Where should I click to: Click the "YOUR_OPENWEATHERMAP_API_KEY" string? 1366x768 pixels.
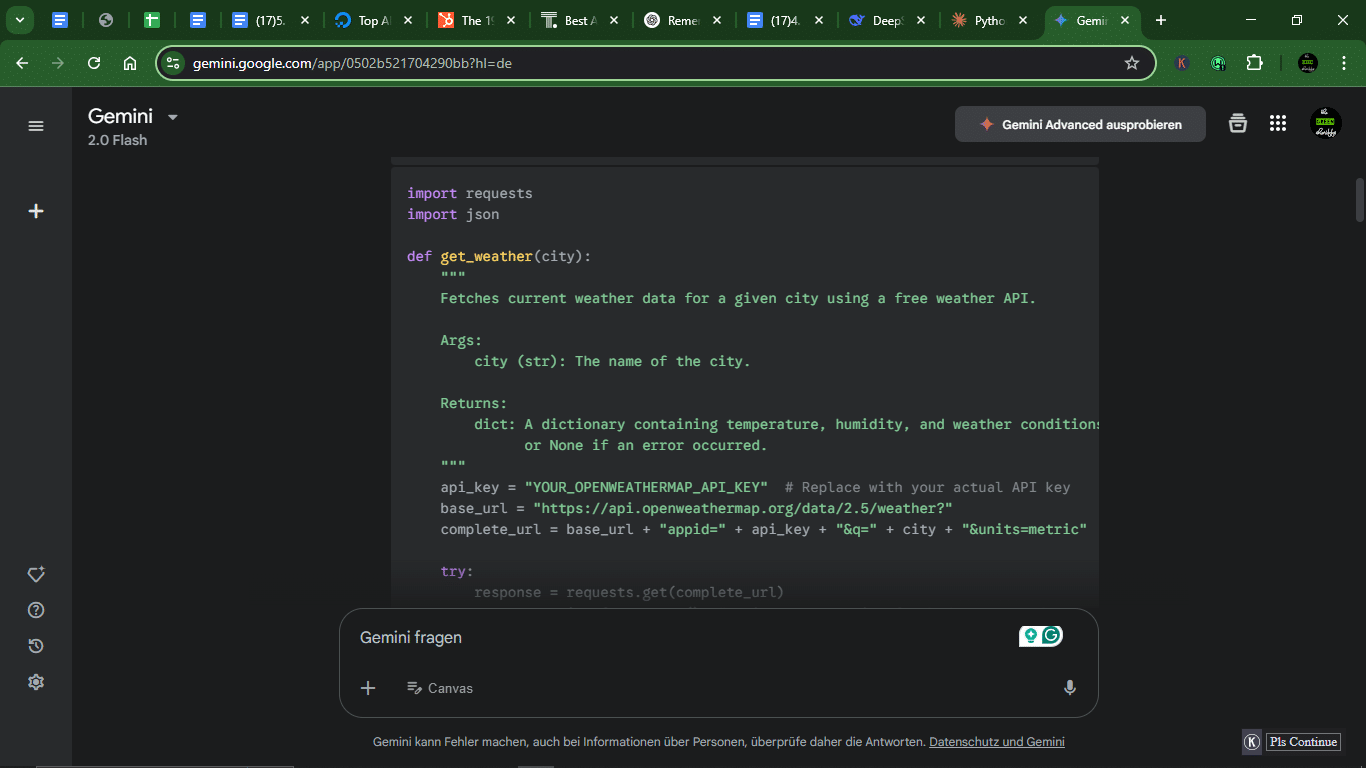point(646,487)
